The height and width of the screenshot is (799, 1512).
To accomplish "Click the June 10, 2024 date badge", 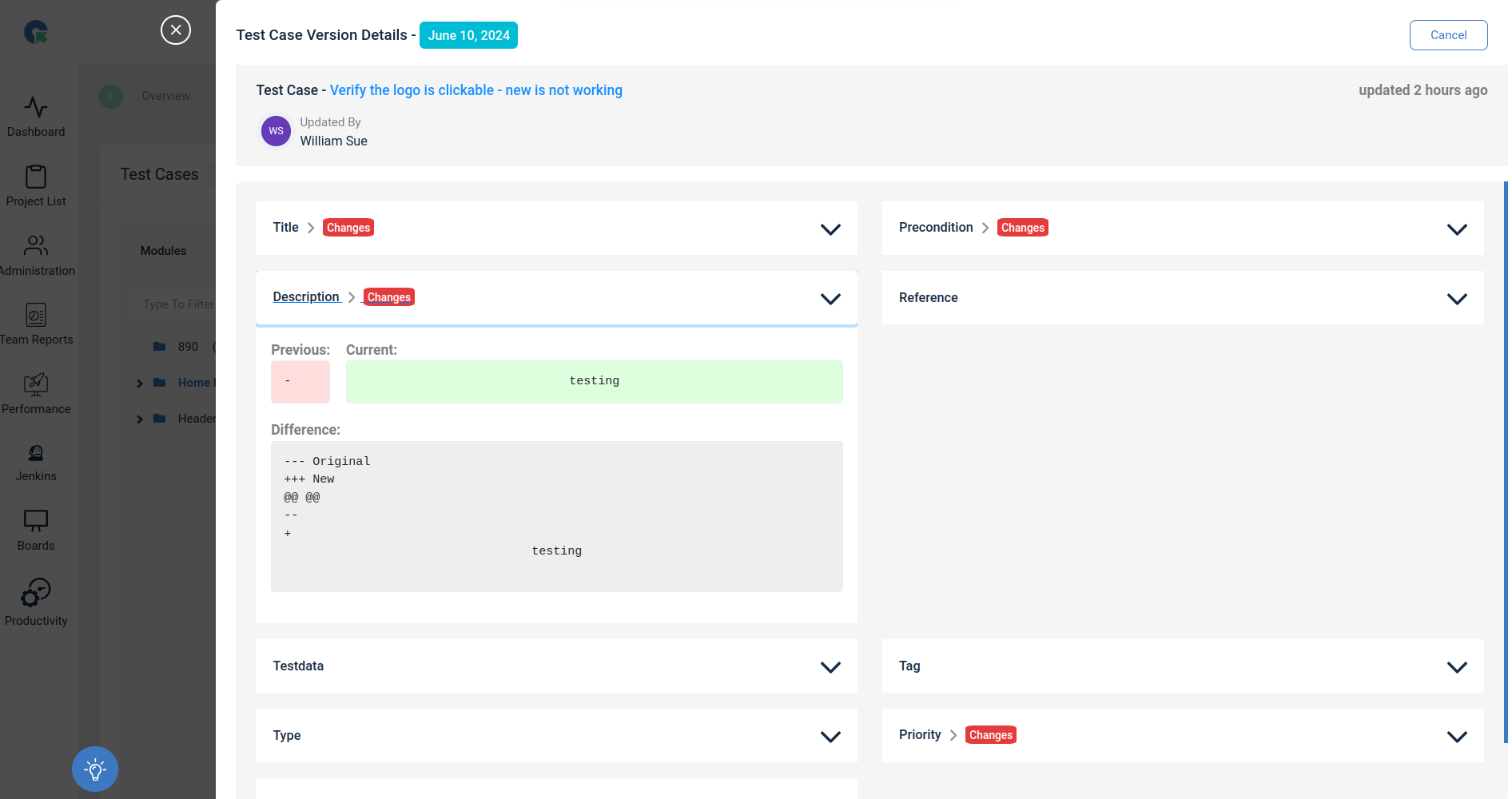I will (468, 35).
